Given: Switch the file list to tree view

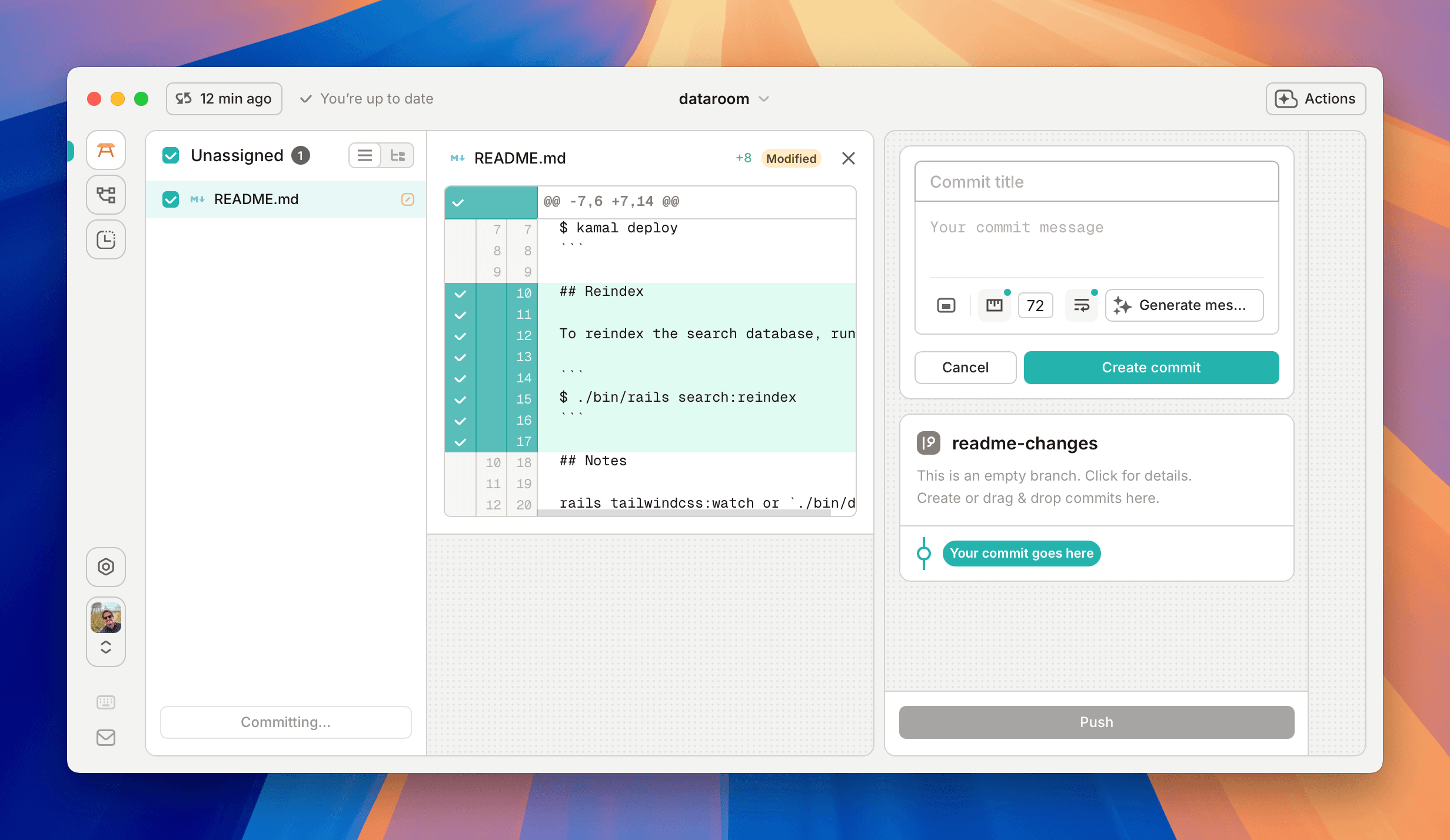Looking at the screenshot, I should tap(398, 155).
